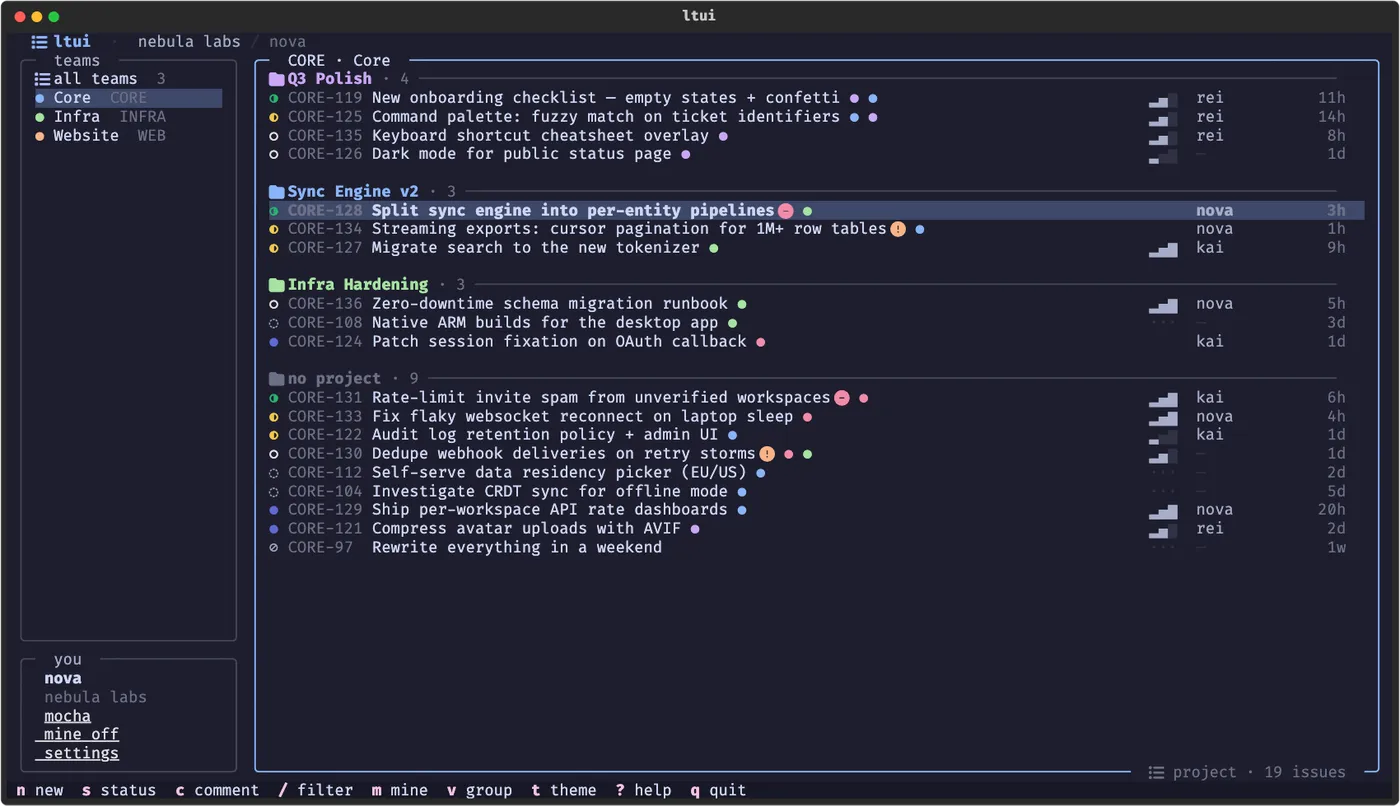The width and height of the screenshot is (1400, 806).
Task: Click the urgent badge on CORE-130
Action: coord(767,454)
